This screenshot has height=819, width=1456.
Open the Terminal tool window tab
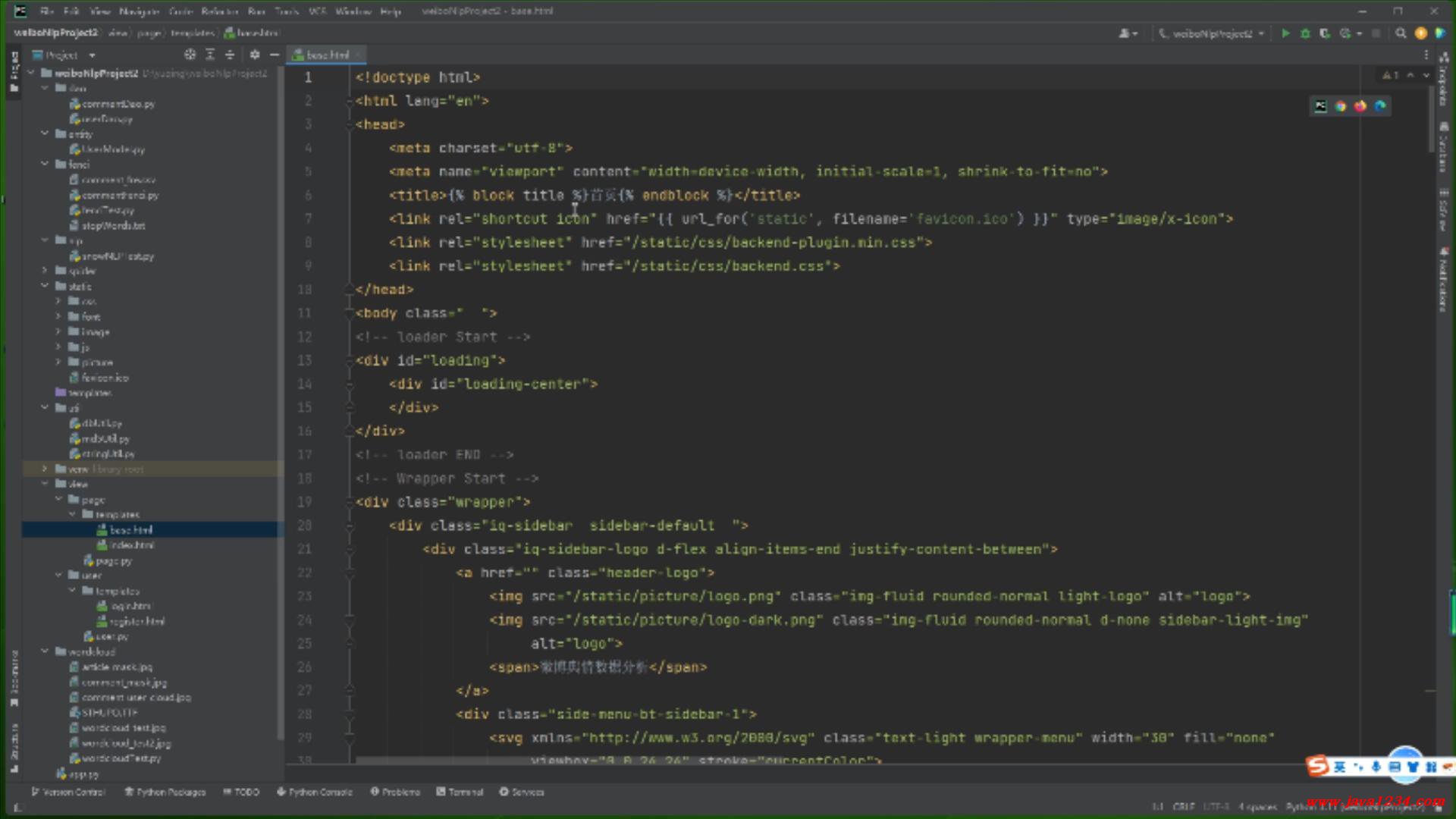coord(460,792)
